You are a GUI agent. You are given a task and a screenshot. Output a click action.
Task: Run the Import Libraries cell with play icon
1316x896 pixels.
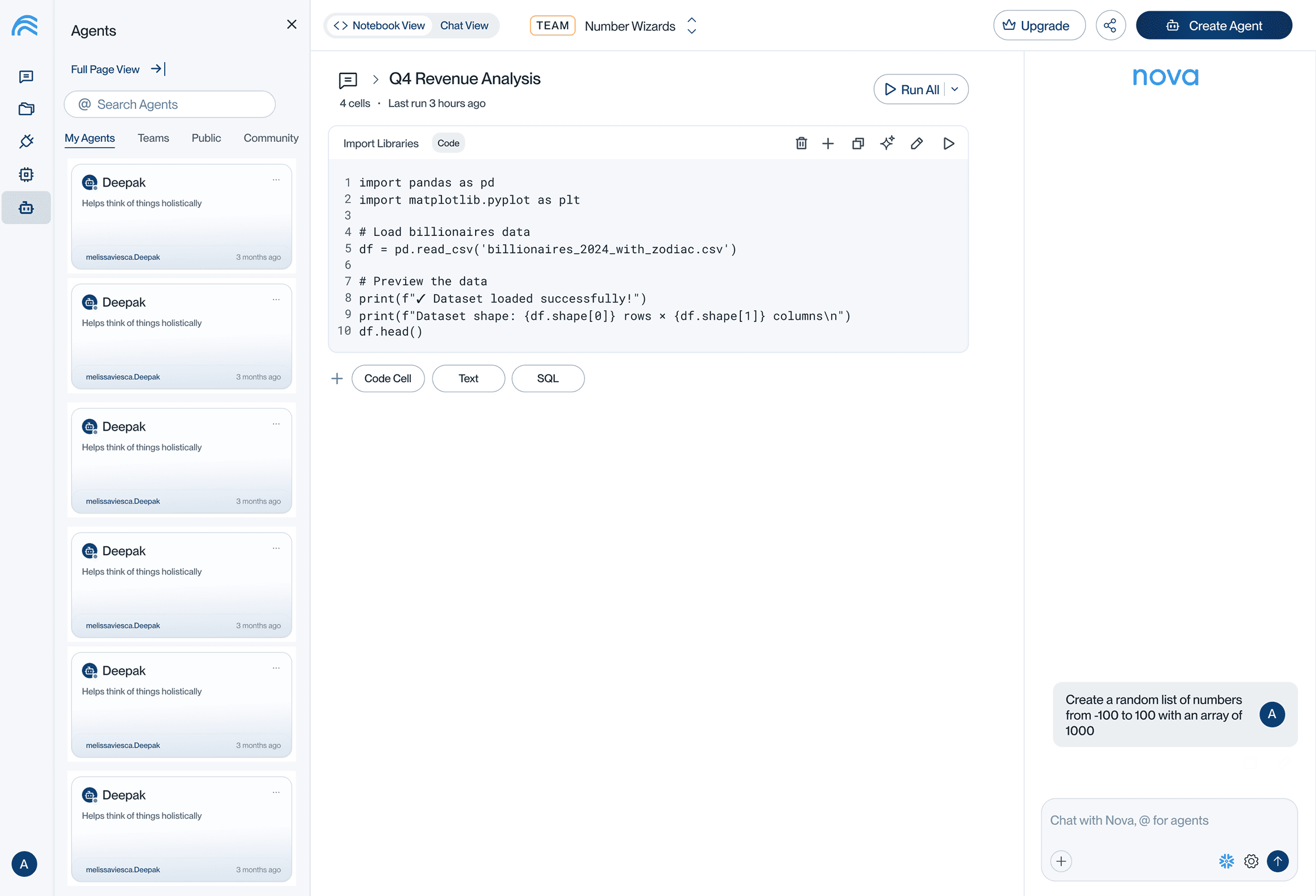(949, 143)
